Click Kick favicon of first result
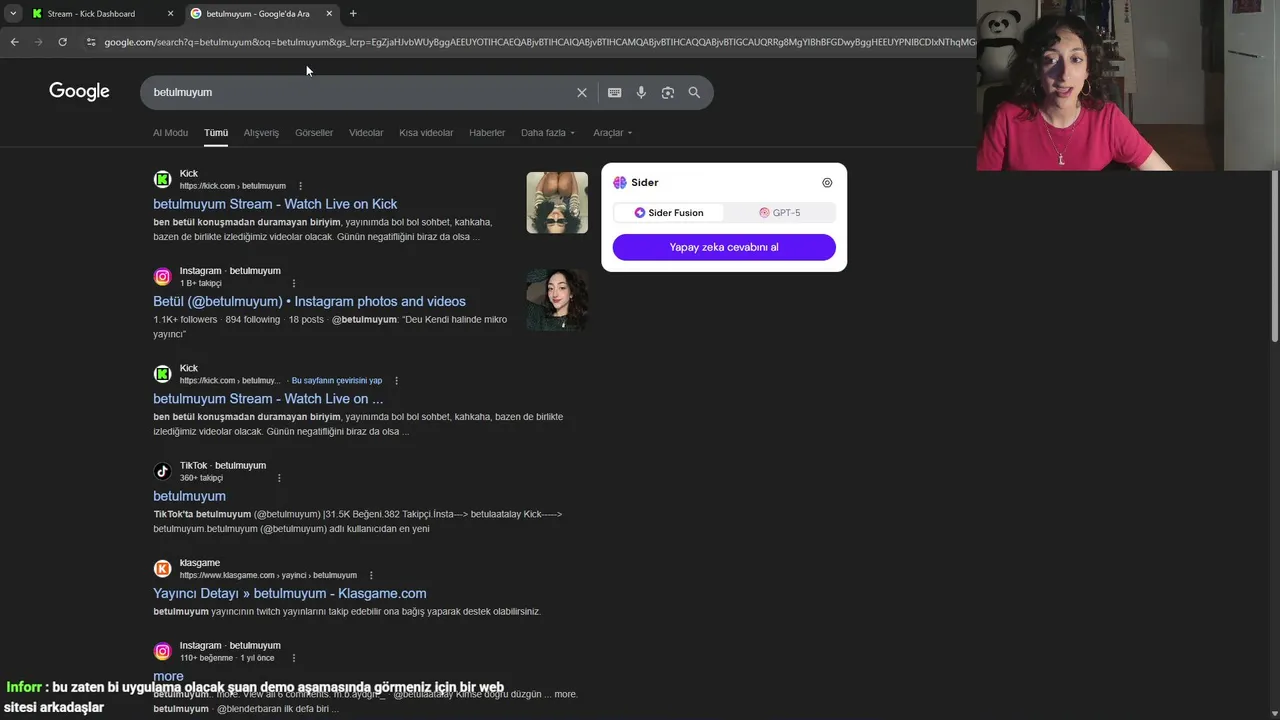Image resolution: width=1280 pixels, height=720 pixels. point(162,179)
